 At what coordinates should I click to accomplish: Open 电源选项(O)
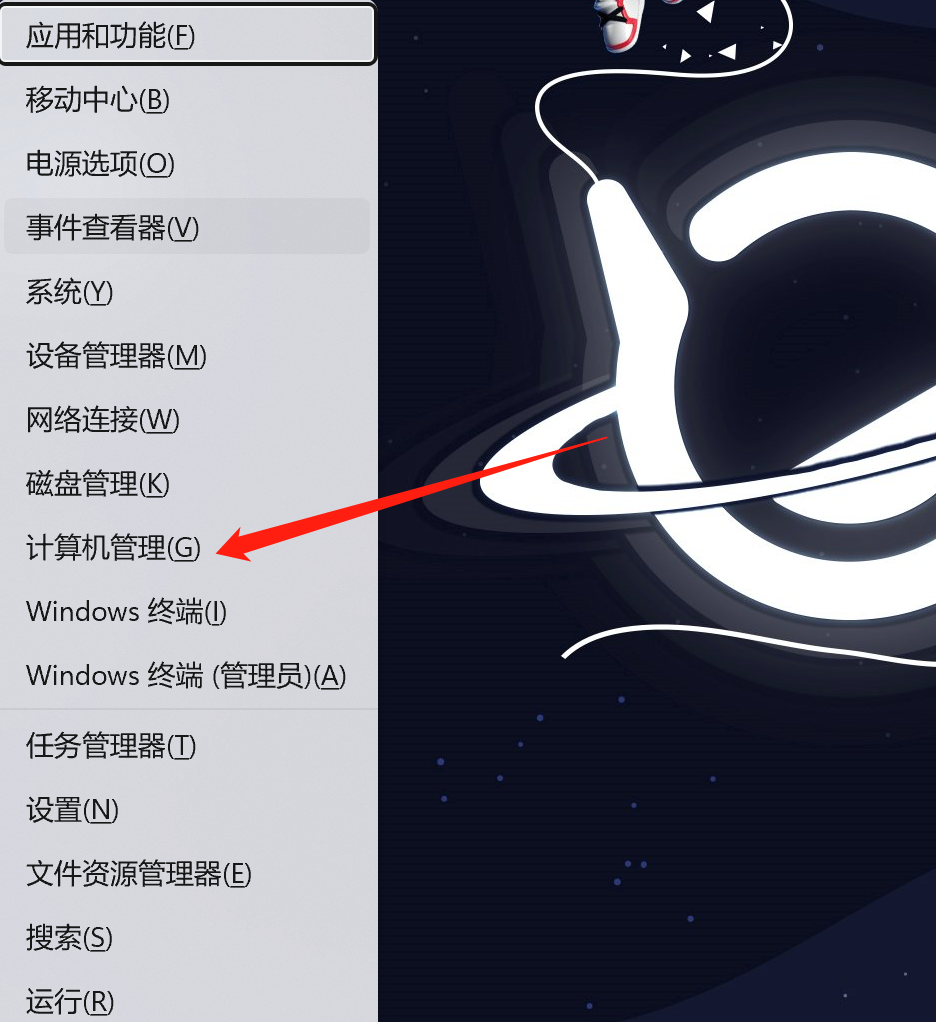187,163
